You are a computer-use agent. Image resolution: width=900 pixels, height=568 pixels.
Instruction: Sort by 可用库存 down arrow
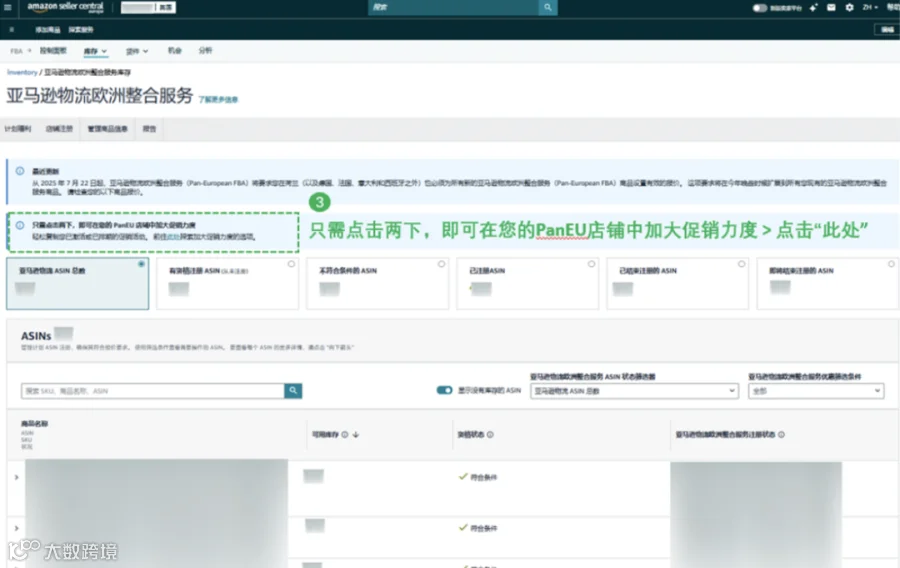coord(356,434)
